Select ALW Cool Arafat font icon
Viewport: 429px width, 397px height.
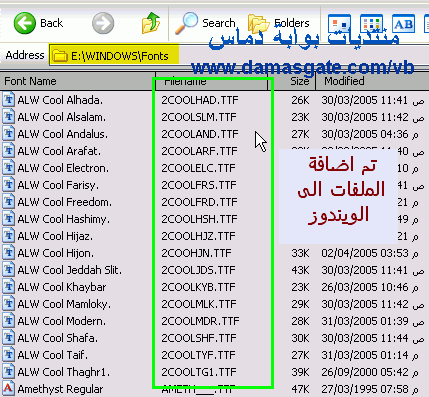9,151
